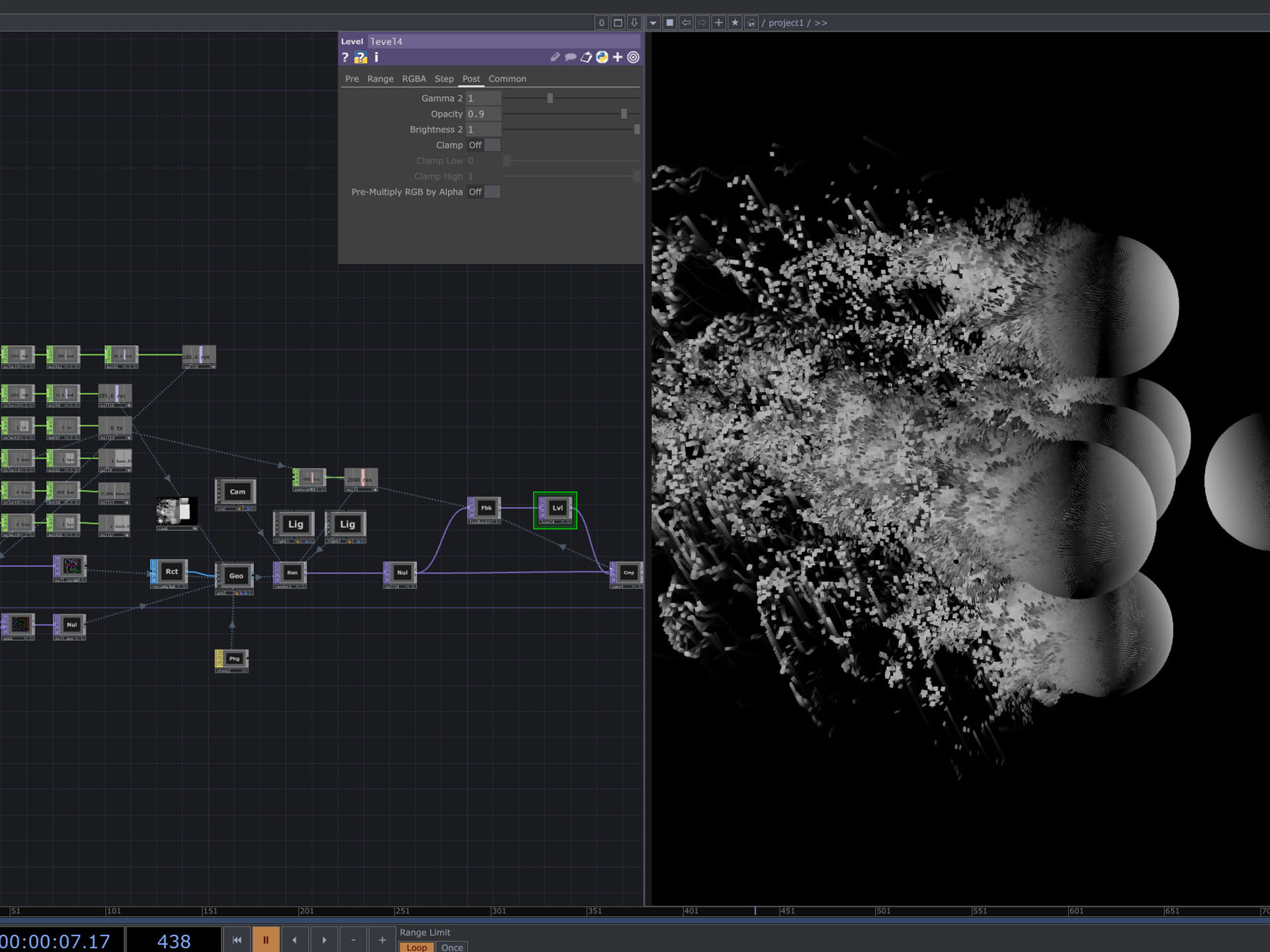Image resolution: width=1270 pixels, height=952 pixels.
Task: Pause timeline playback
Action: (266, 939)
